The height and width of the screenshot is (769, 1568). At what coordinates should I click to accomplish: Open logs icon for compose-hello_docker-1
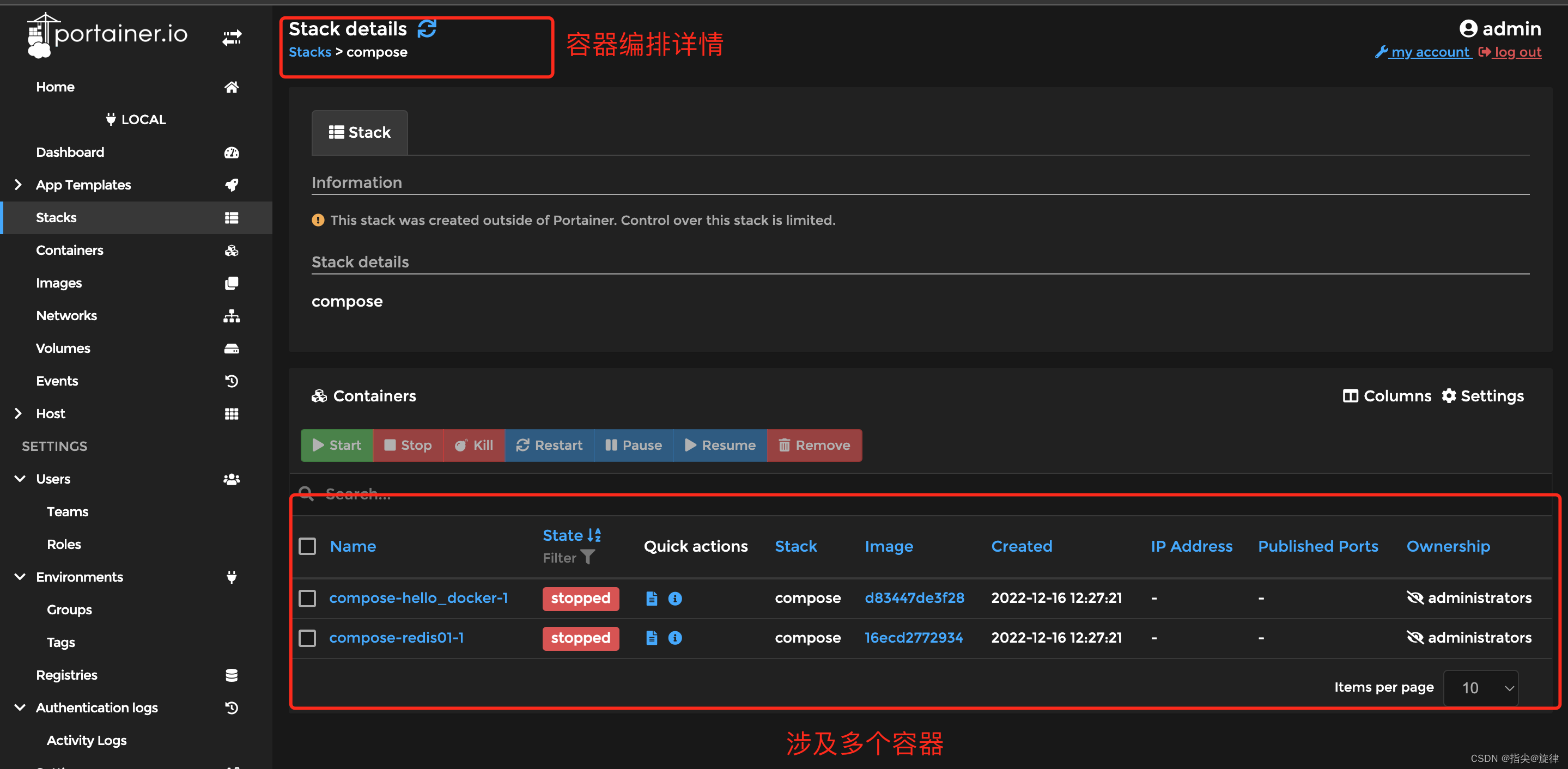(x=651, y=598)
